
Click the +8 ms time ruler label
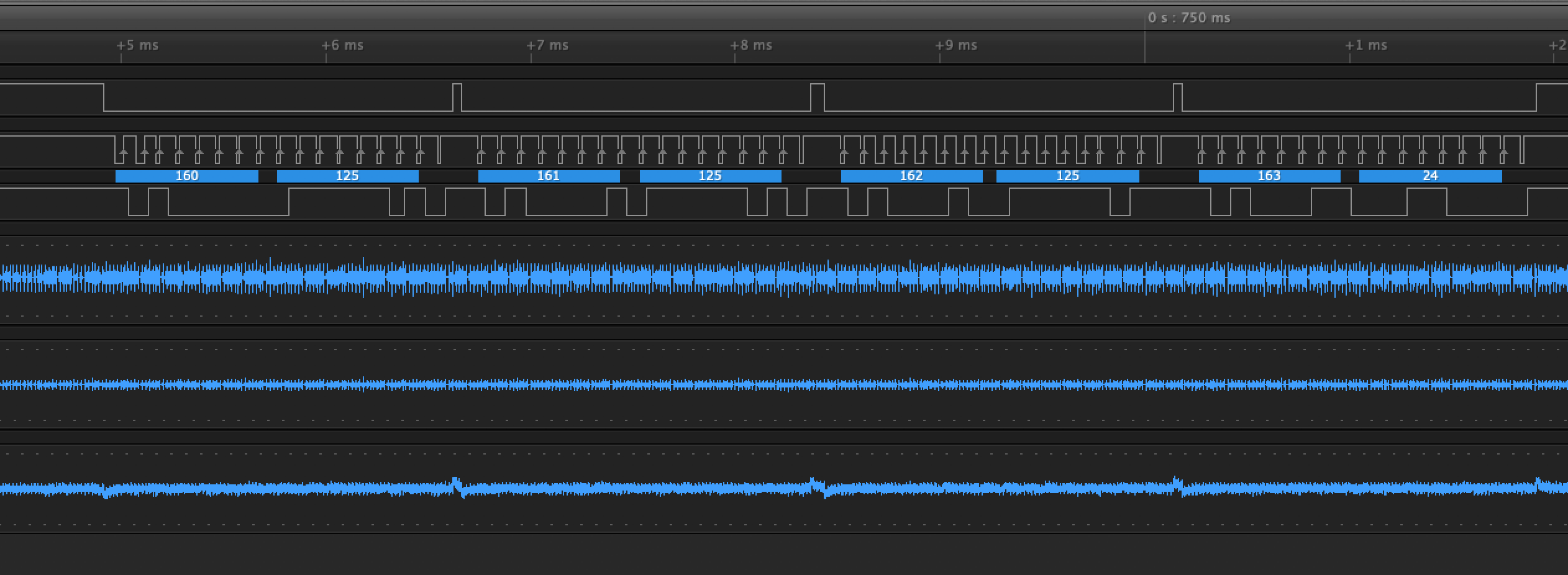[x=751, y=45]
